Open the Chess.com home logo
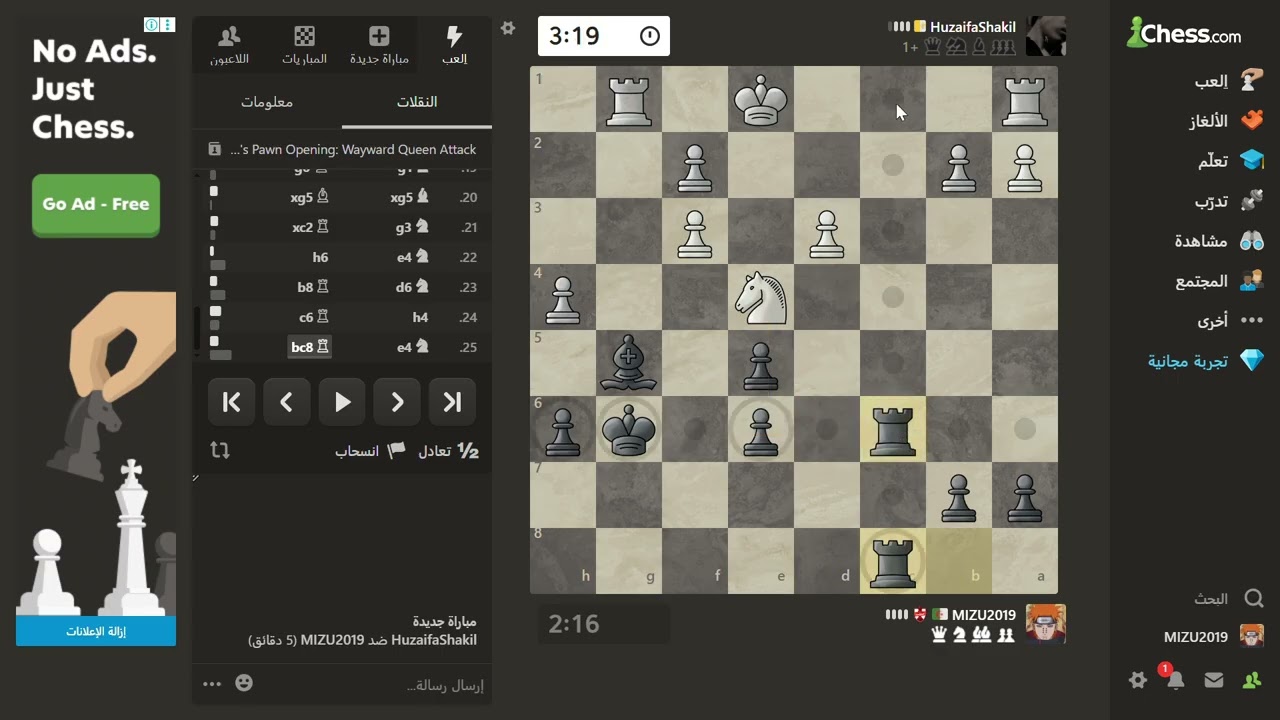The width and height of the screenshot is (1280, 720). click(1184, 33)
